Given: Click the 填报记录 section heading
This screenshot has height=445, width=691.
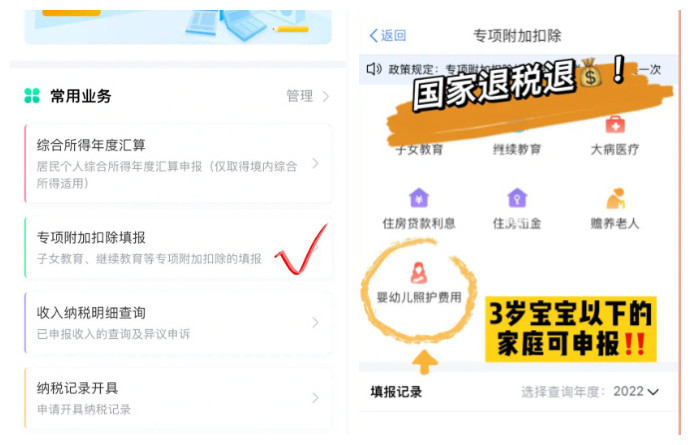Looking at the screenshot, I should point(396,392).
